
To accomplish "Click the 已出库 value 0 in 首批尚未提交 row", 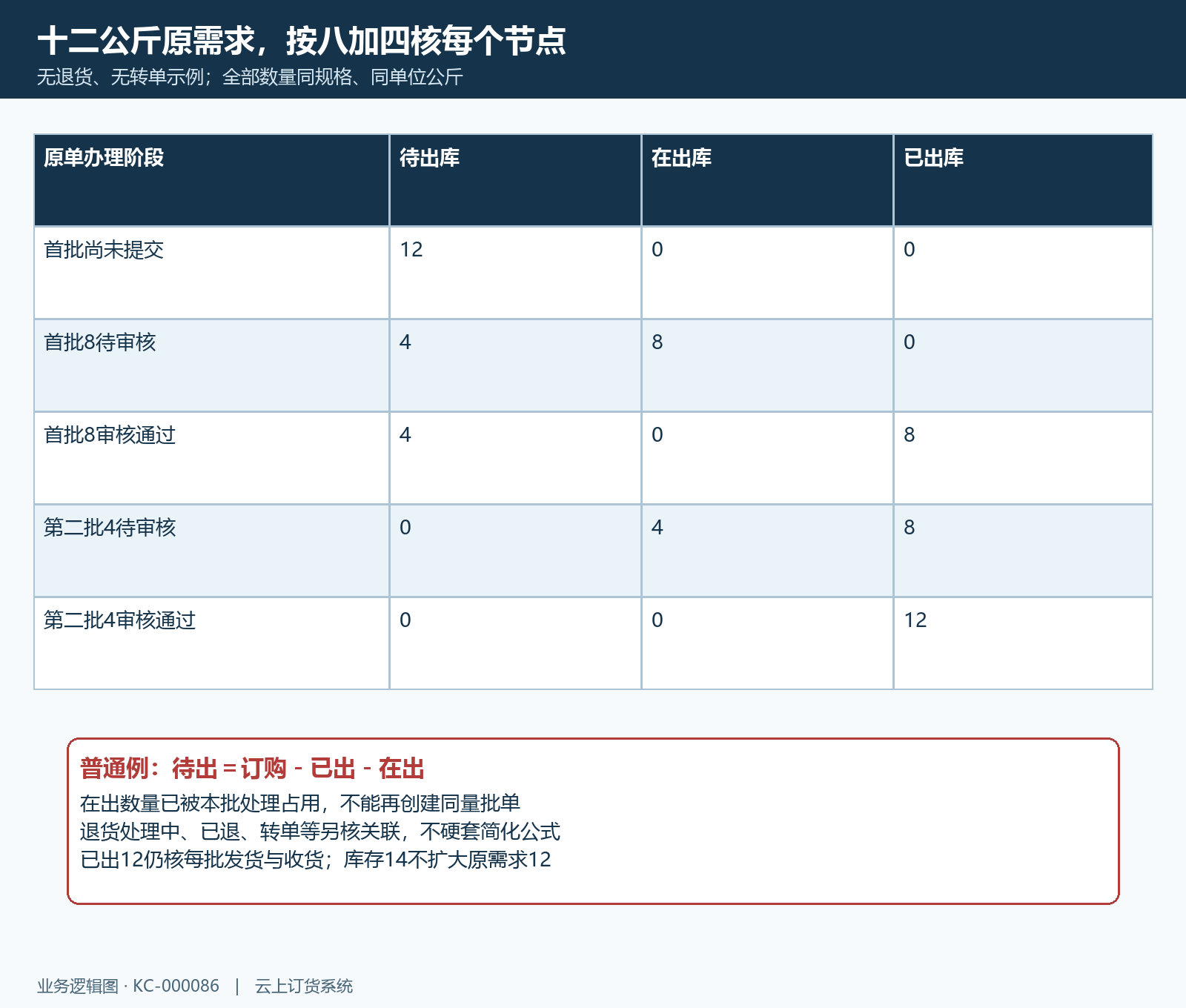I will 910,250.
